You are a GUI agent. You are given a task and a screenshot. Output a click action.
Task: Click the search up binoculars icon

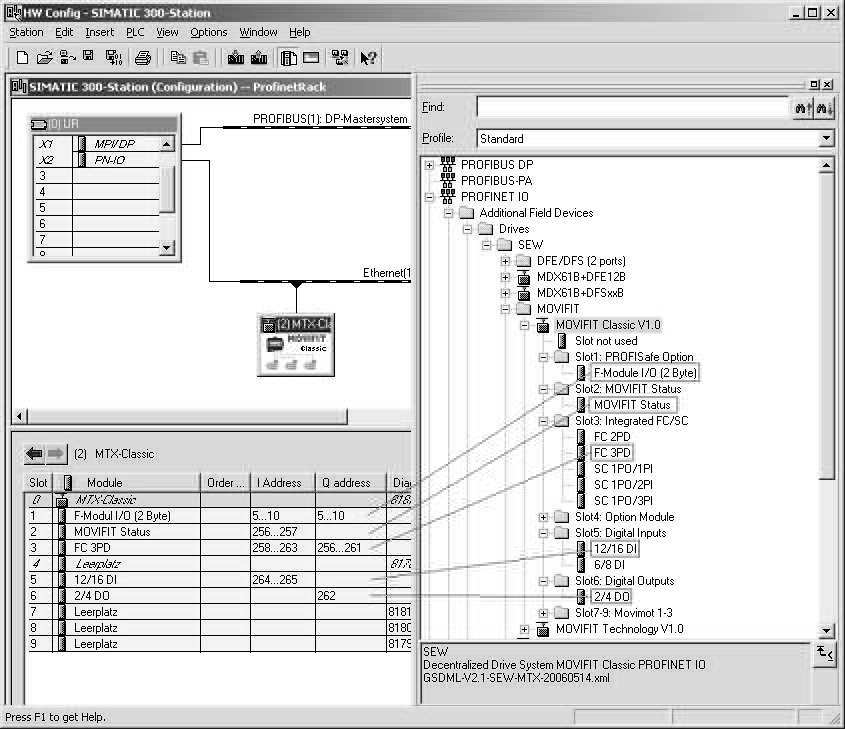click(x=802, y=108)
